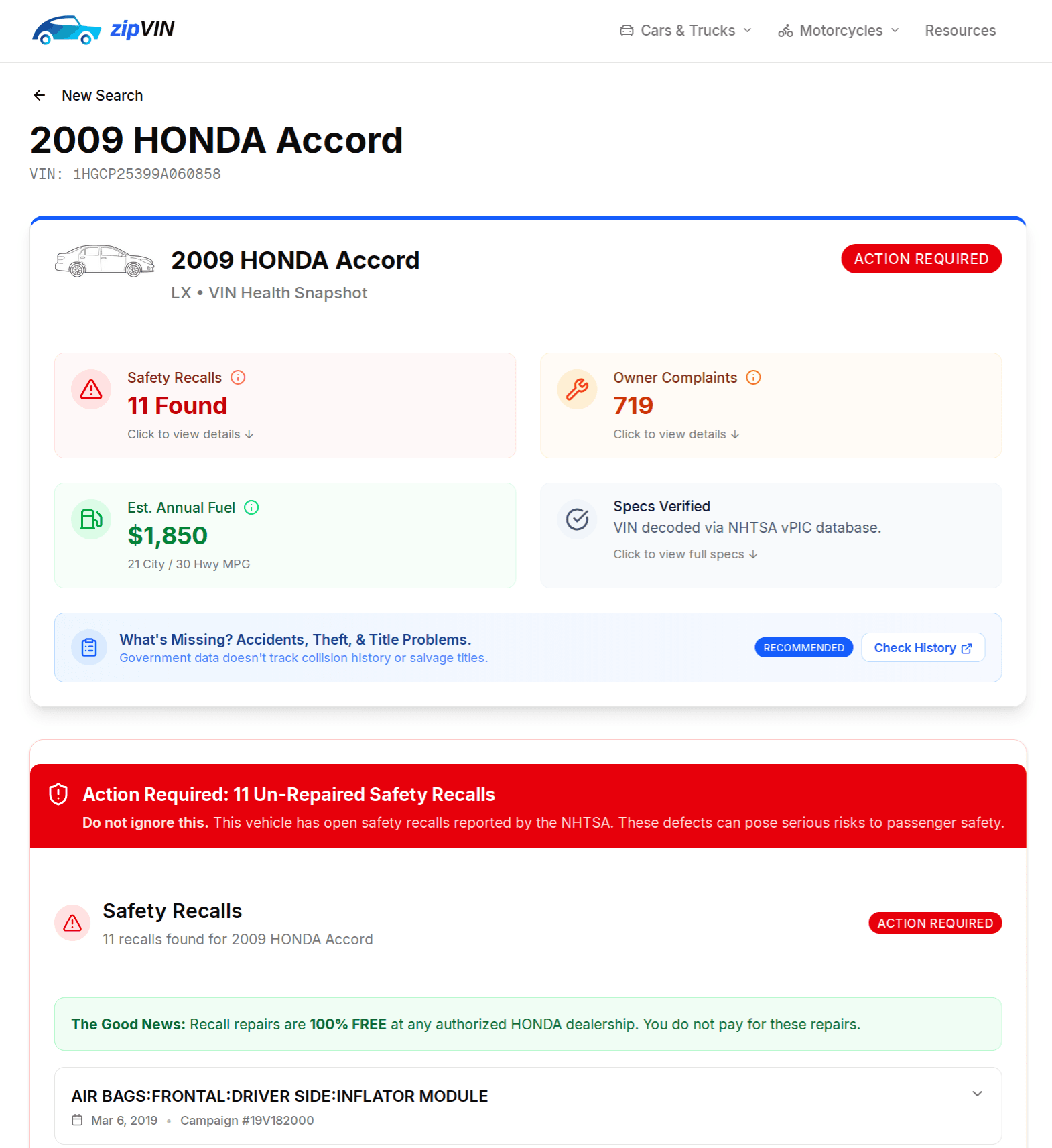Click the Check History button
The image size is (1052, 1148).
[923, 647]
